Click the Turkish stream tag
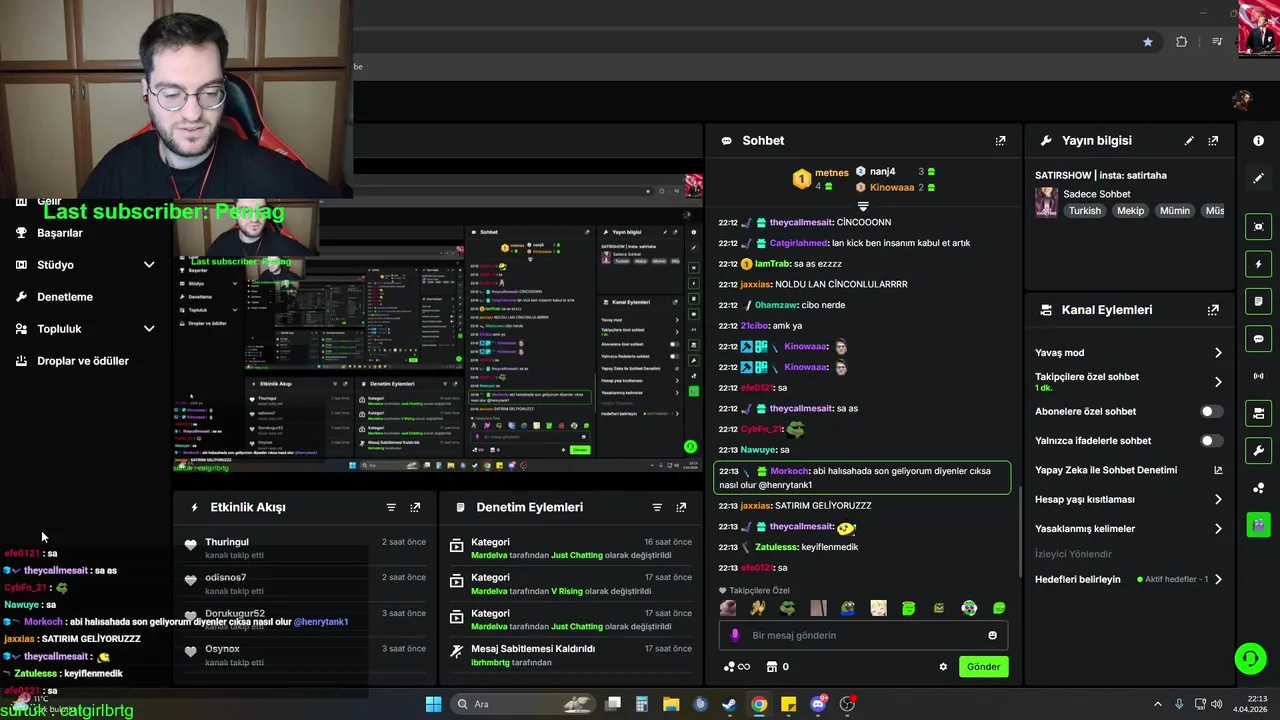The height and width of the screenshot is (720, 1280). pos(1084,211)
